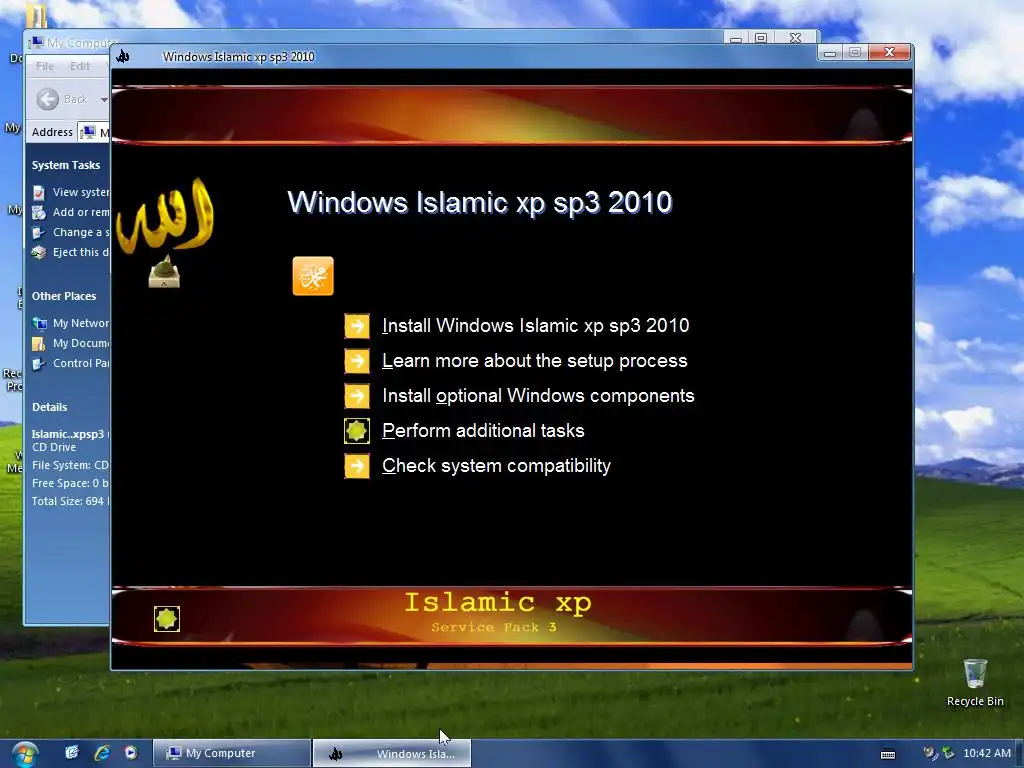Image resolution: width=1024 pixels, height=768 pixels.
Task: Click Eject this disk task
Action: pyautogui.click(x=81, y=252)
